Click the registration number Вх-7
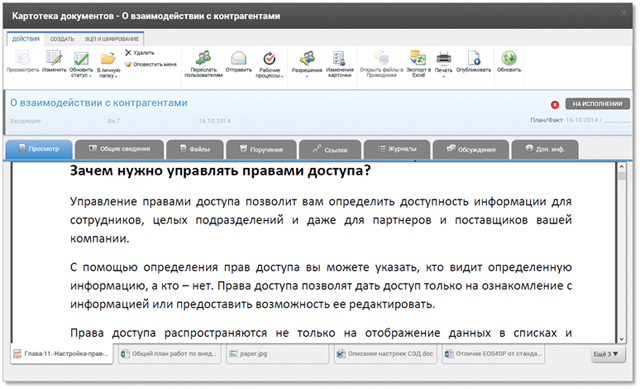640x389 pixels. (113, 121)
